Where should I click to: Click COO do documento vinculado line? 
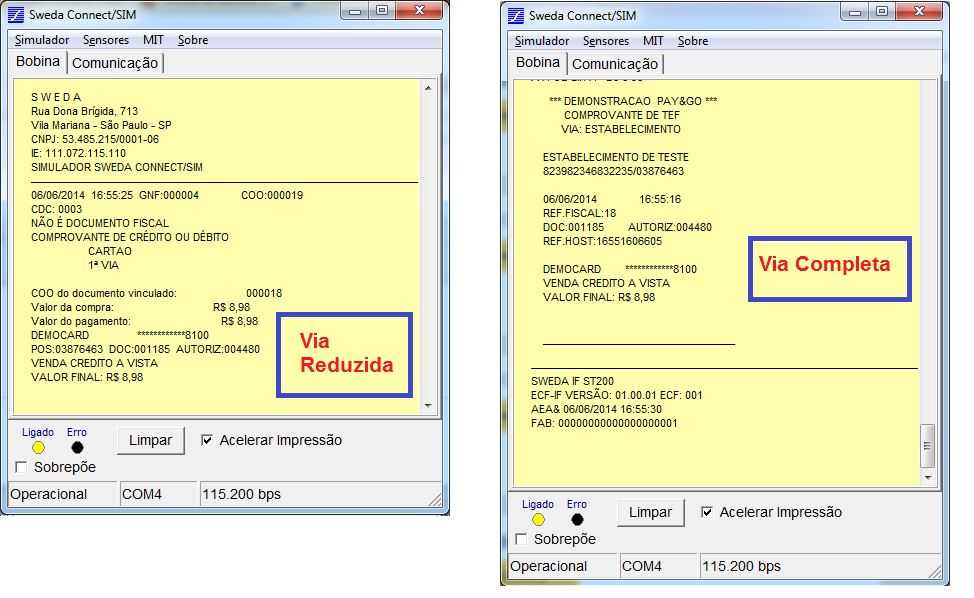[157, 293]
